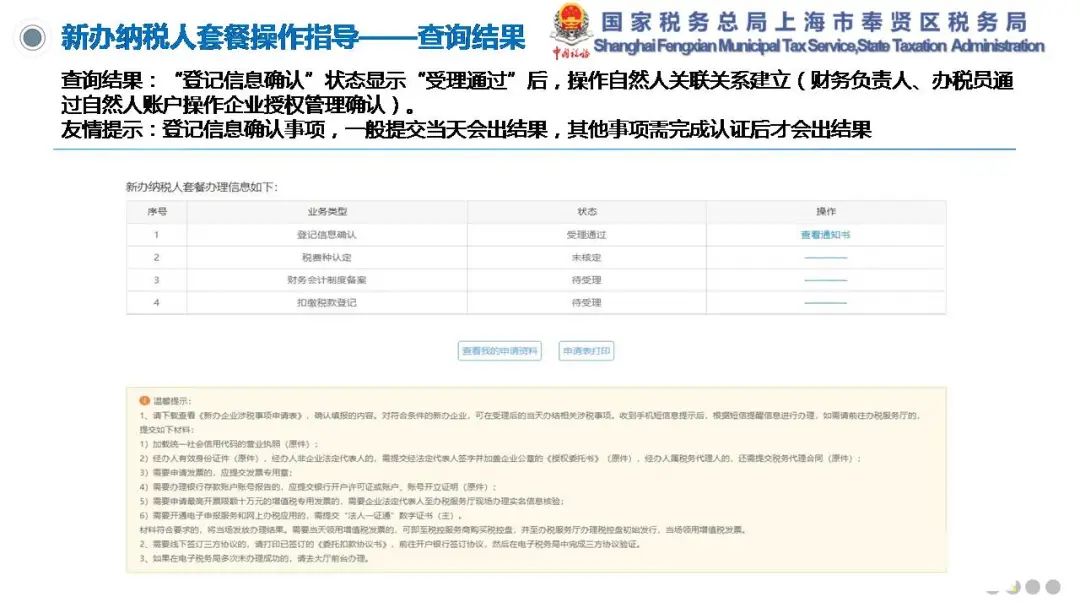Select the 登记信息确认 cell
The image size is (1080, 608).
click(x=326, y=235)
